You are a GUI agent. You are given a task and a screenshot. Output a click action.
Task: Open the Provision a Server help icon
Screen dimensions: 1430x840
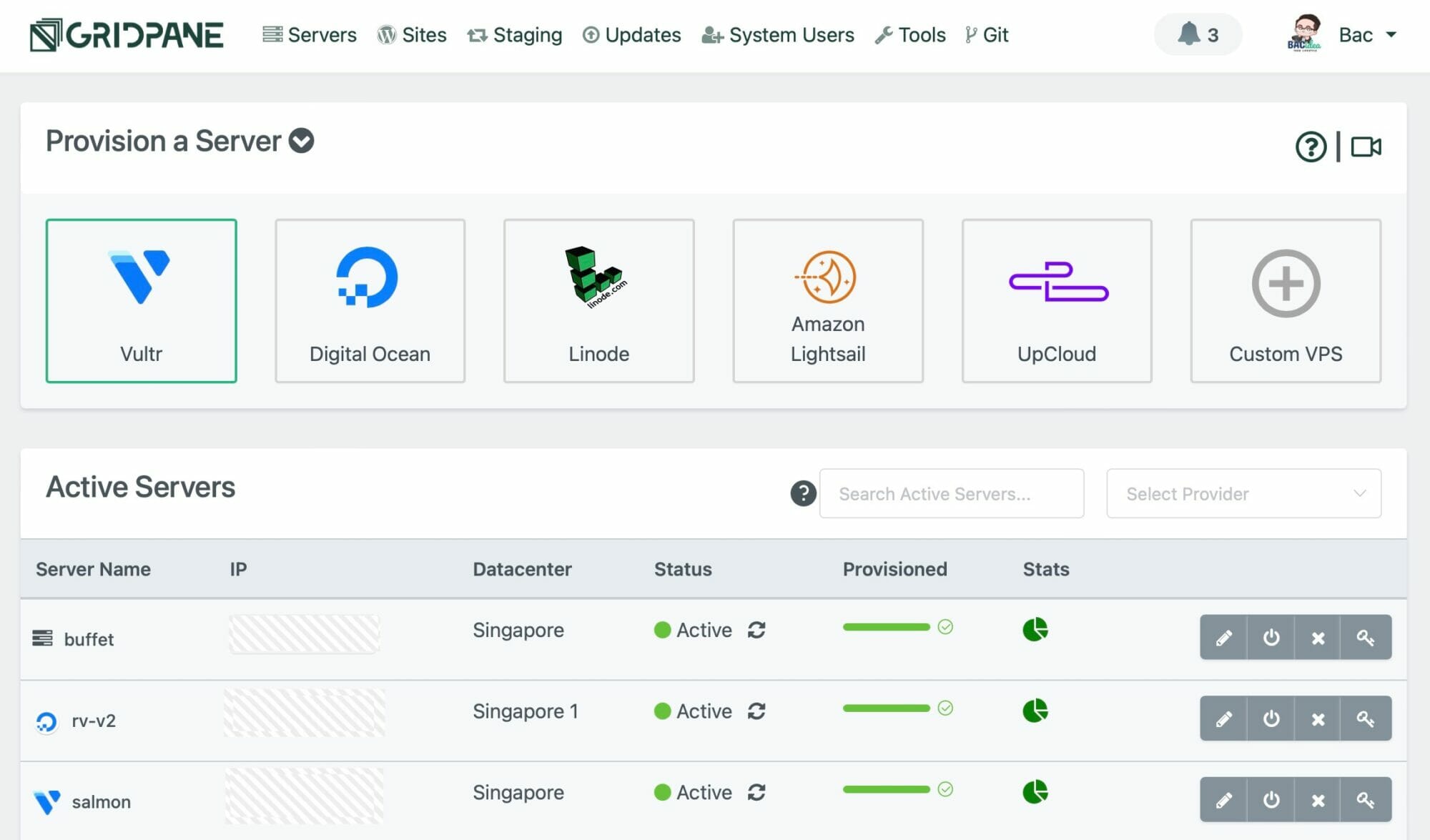1311,147
